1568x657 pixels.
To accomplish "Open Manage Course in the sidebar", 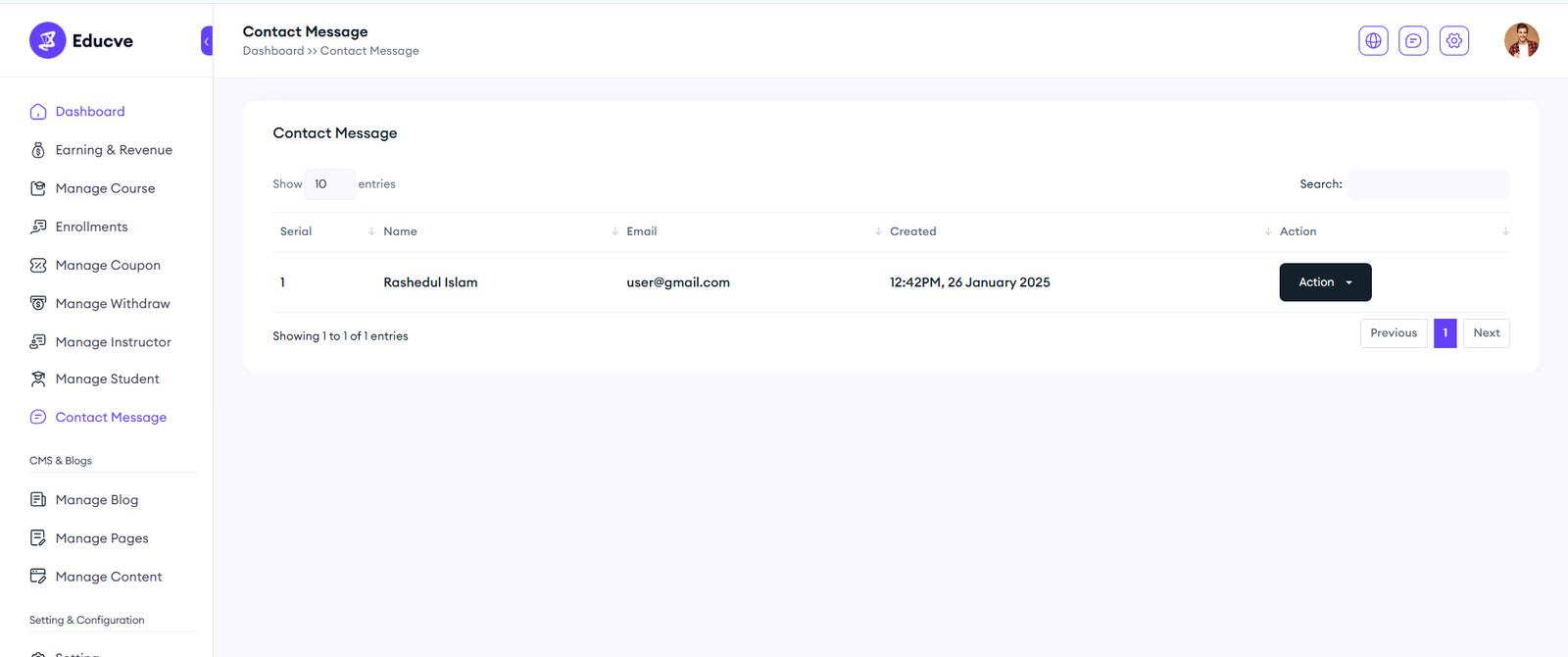I will click(105, 188).
